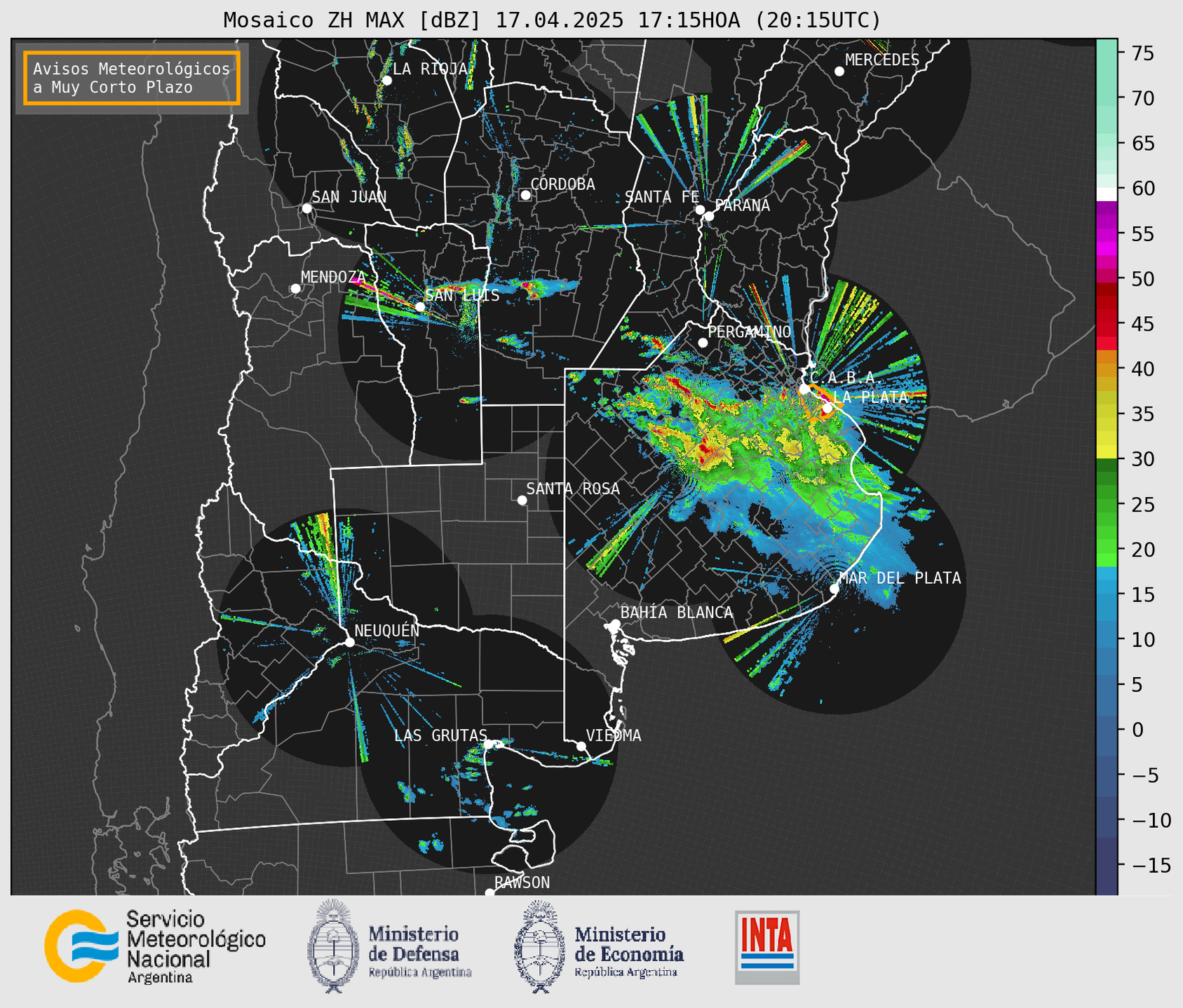Select the LA RIOJA city marker
1183x1008 pixels.
(387, 81)
